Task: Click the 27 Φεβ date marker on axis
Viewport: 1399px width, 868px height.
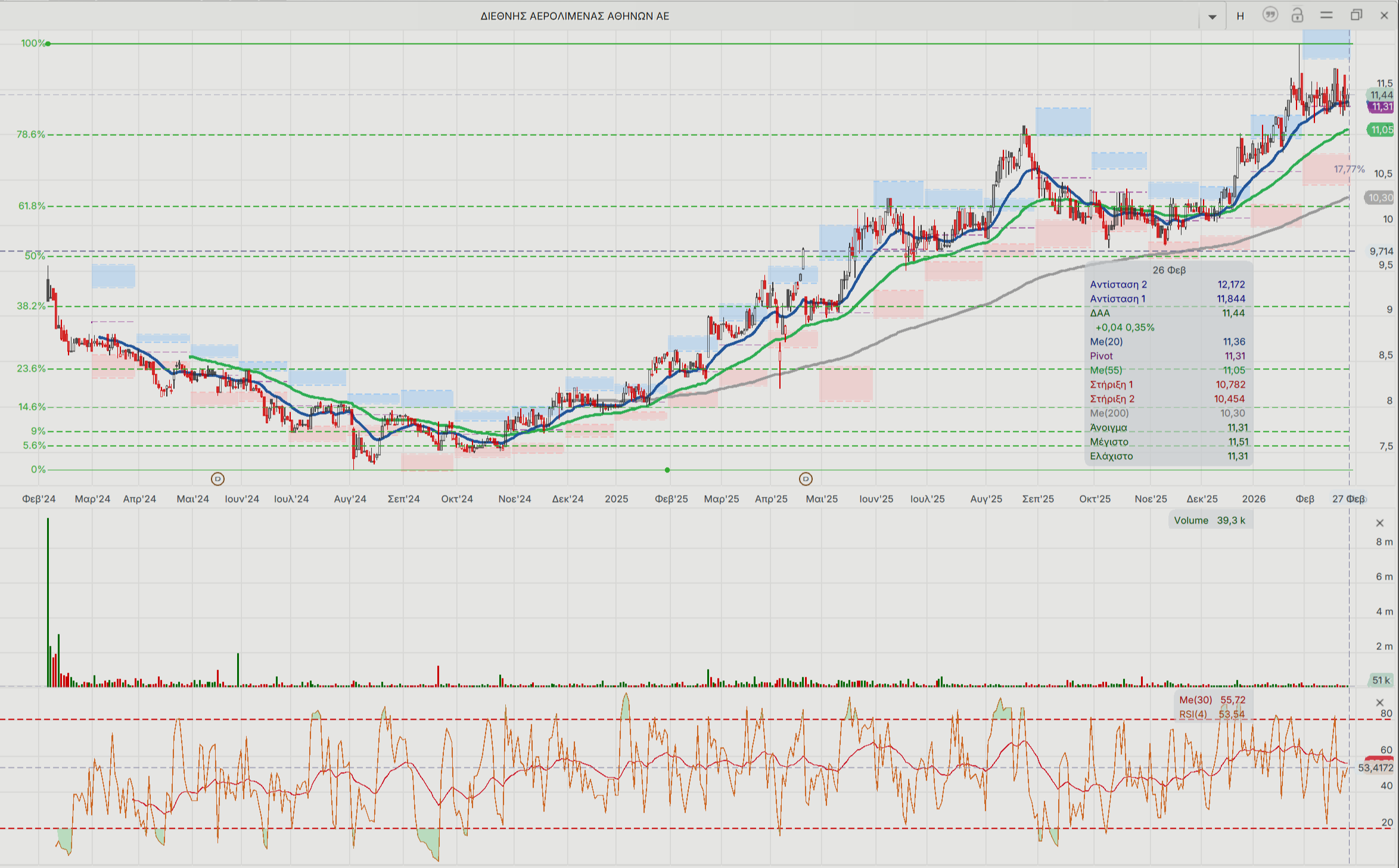Action: (1348, 499)
